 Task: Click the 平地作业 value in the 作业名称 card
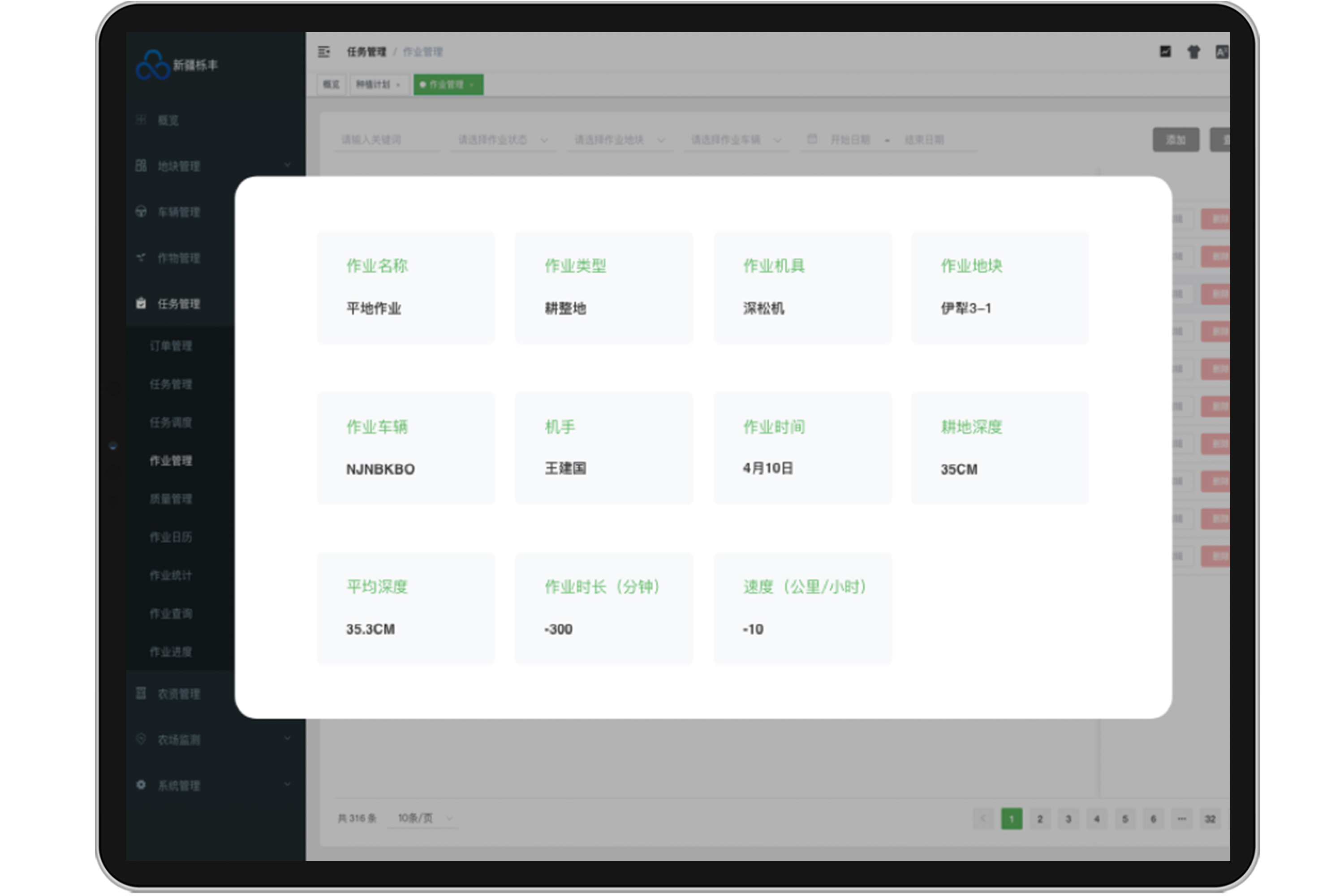(374, 309)
